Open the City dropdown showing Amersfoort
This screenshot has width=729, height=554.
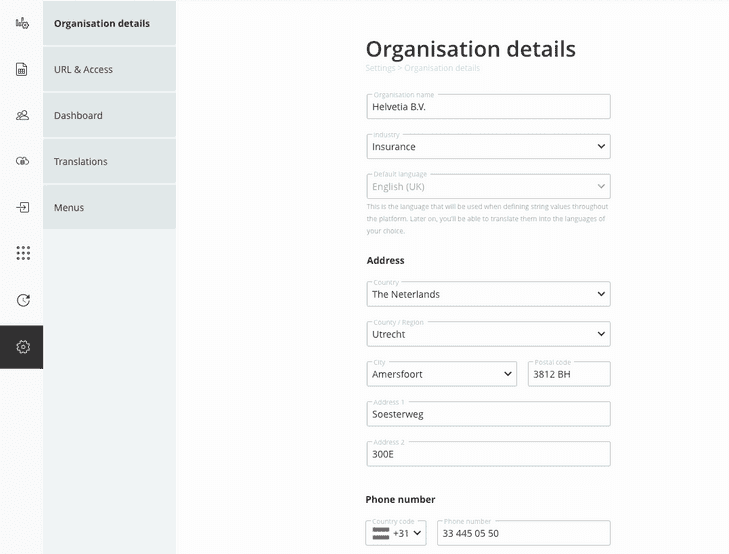[442, 374]
